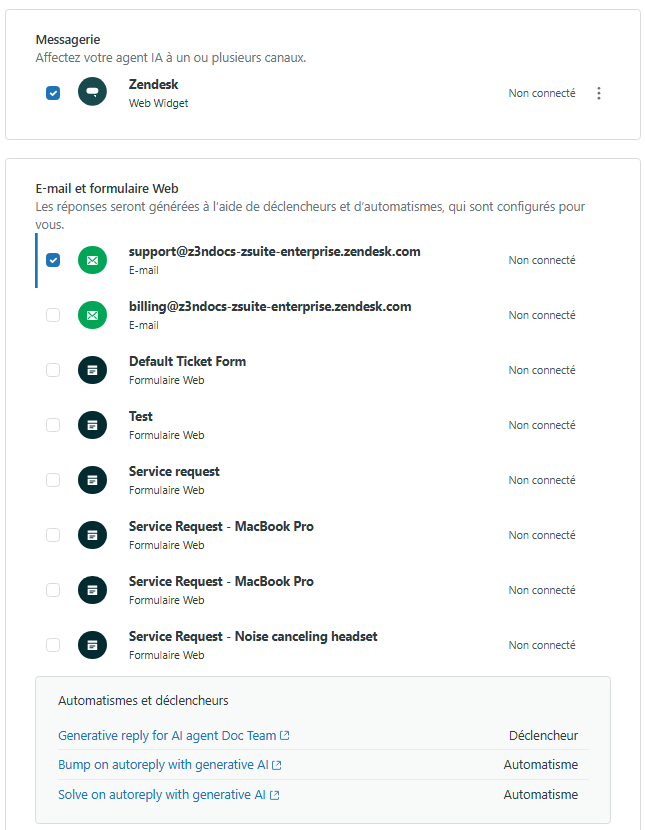Click the support@z3ndocs email address label
The image size is (645, 830).
pos(274,252)
